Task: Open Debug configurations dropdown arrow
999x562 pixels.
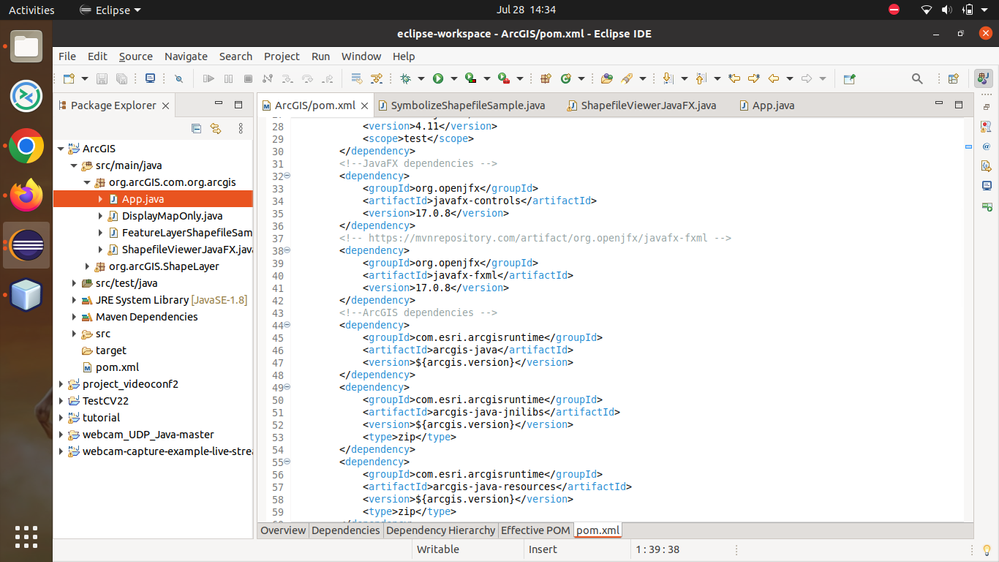Action: coord(421,79)
